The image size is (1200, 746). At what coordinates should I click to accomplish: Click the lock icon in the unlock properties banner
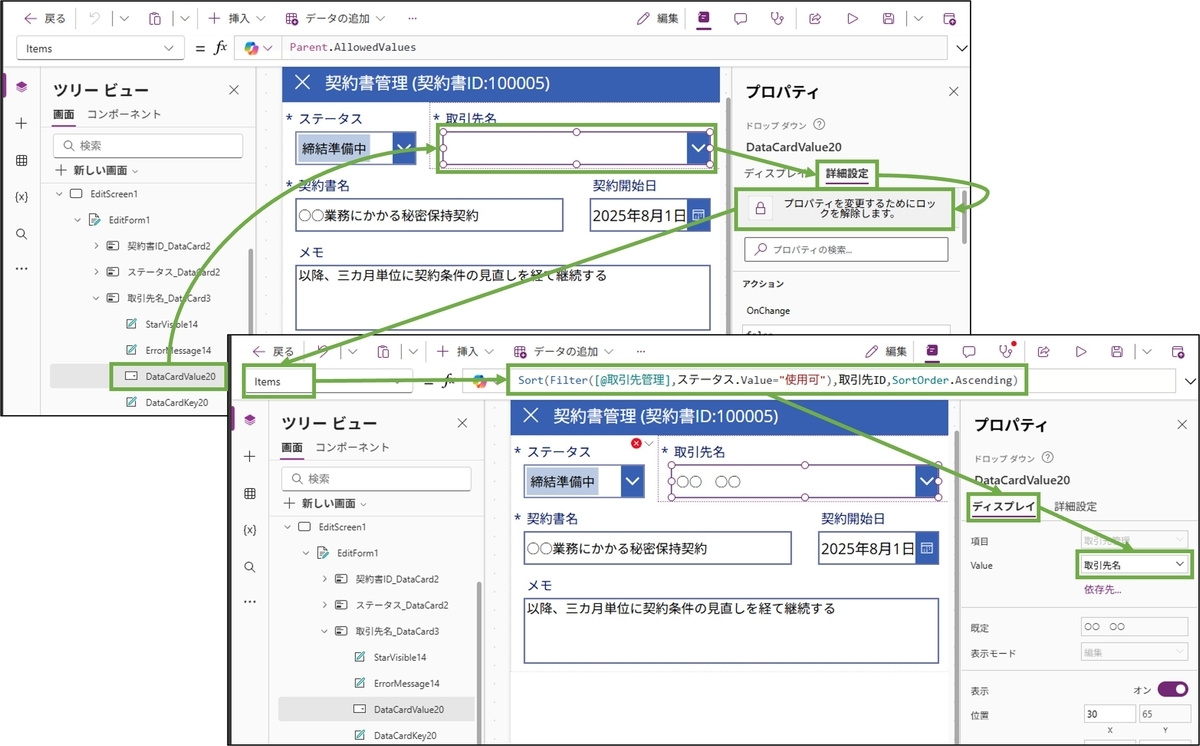(760, 208)
